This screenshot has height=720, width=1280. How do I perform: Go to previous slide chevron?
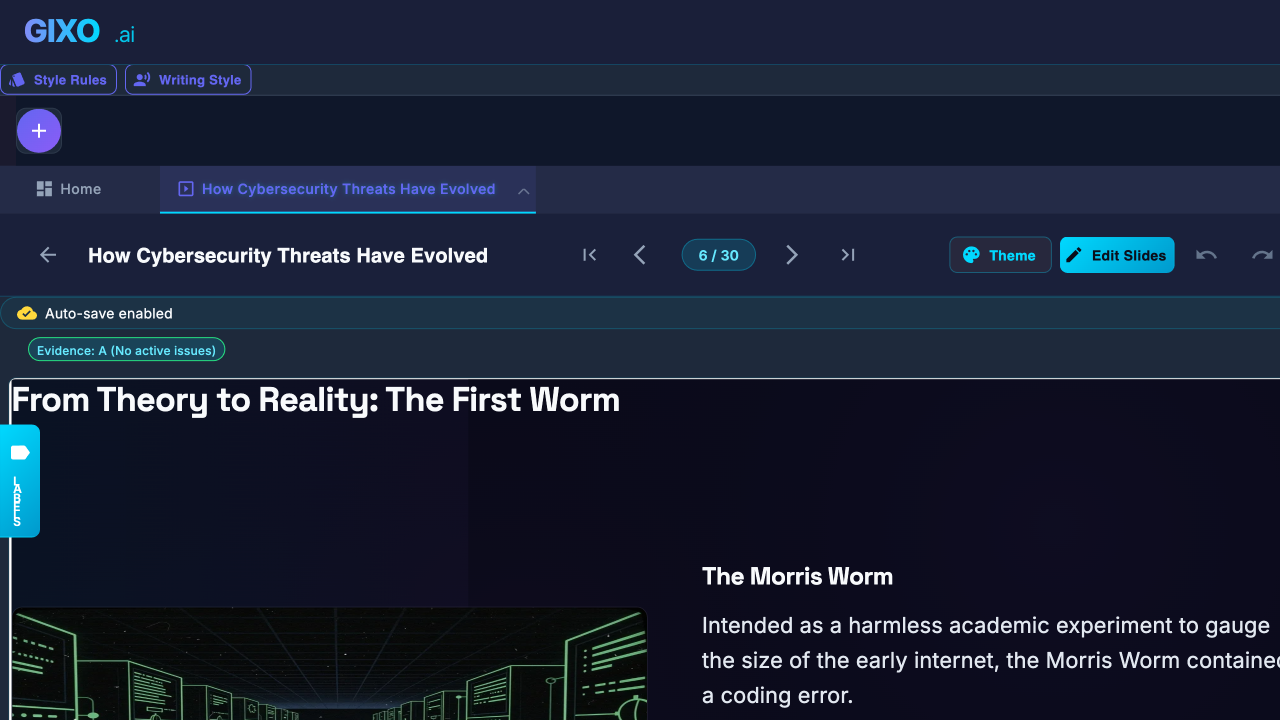pos(640,255)
